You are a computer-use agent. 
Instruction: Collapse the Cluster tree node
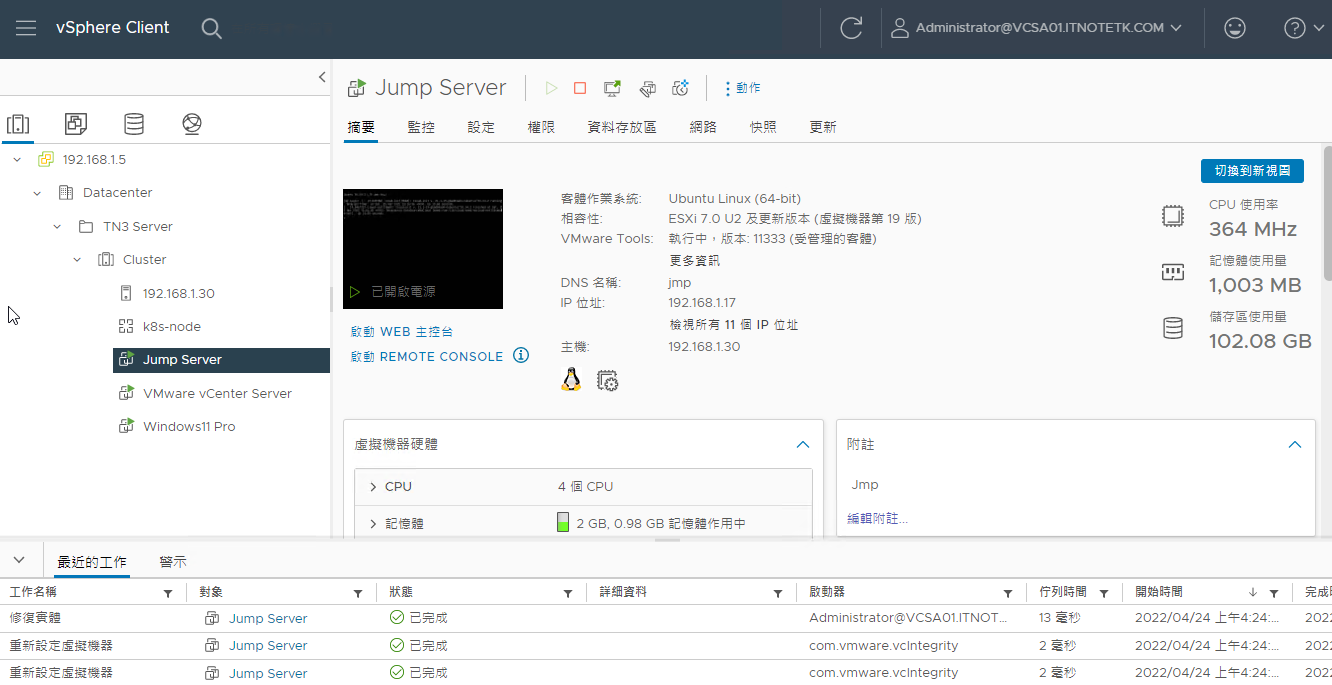click(77, 260)
